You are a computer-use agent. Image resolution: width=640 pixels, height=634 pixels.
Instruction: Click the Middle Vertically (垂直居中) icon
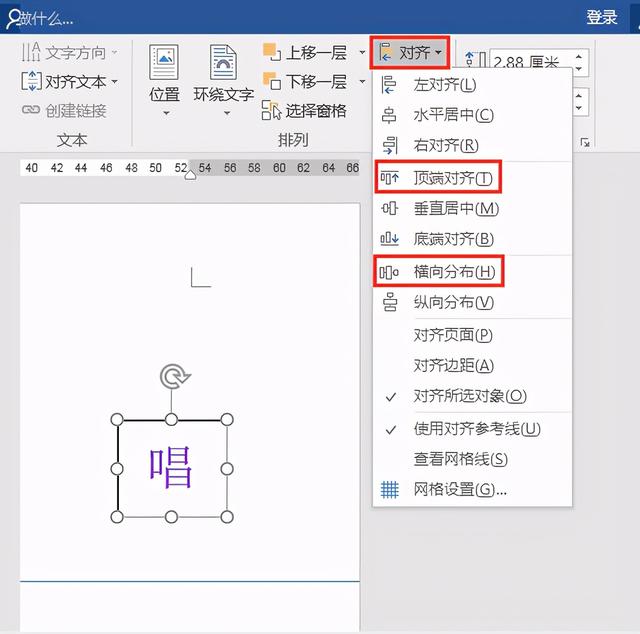click(x=389, y=208)
